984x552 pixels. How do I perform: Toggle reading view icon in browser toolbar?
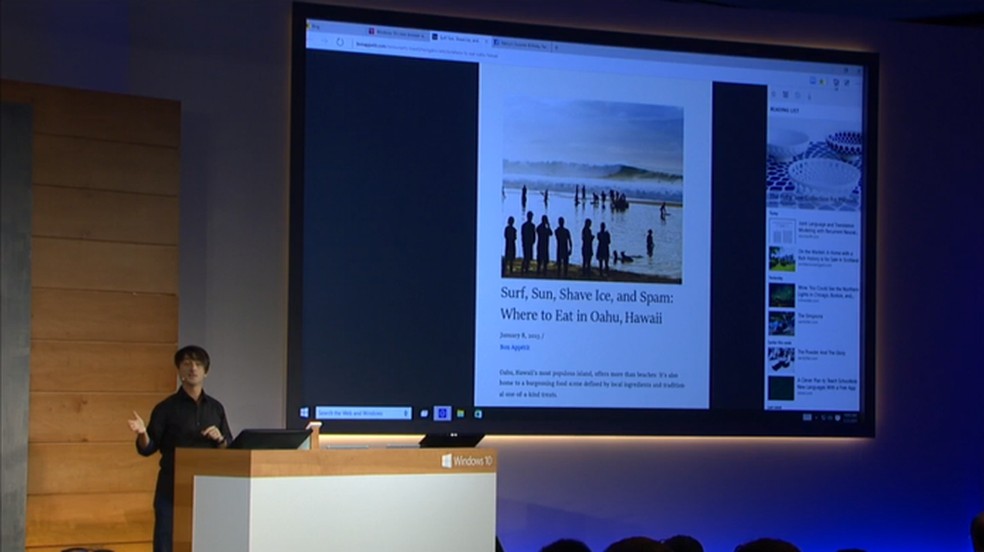(x=813, y=81)
